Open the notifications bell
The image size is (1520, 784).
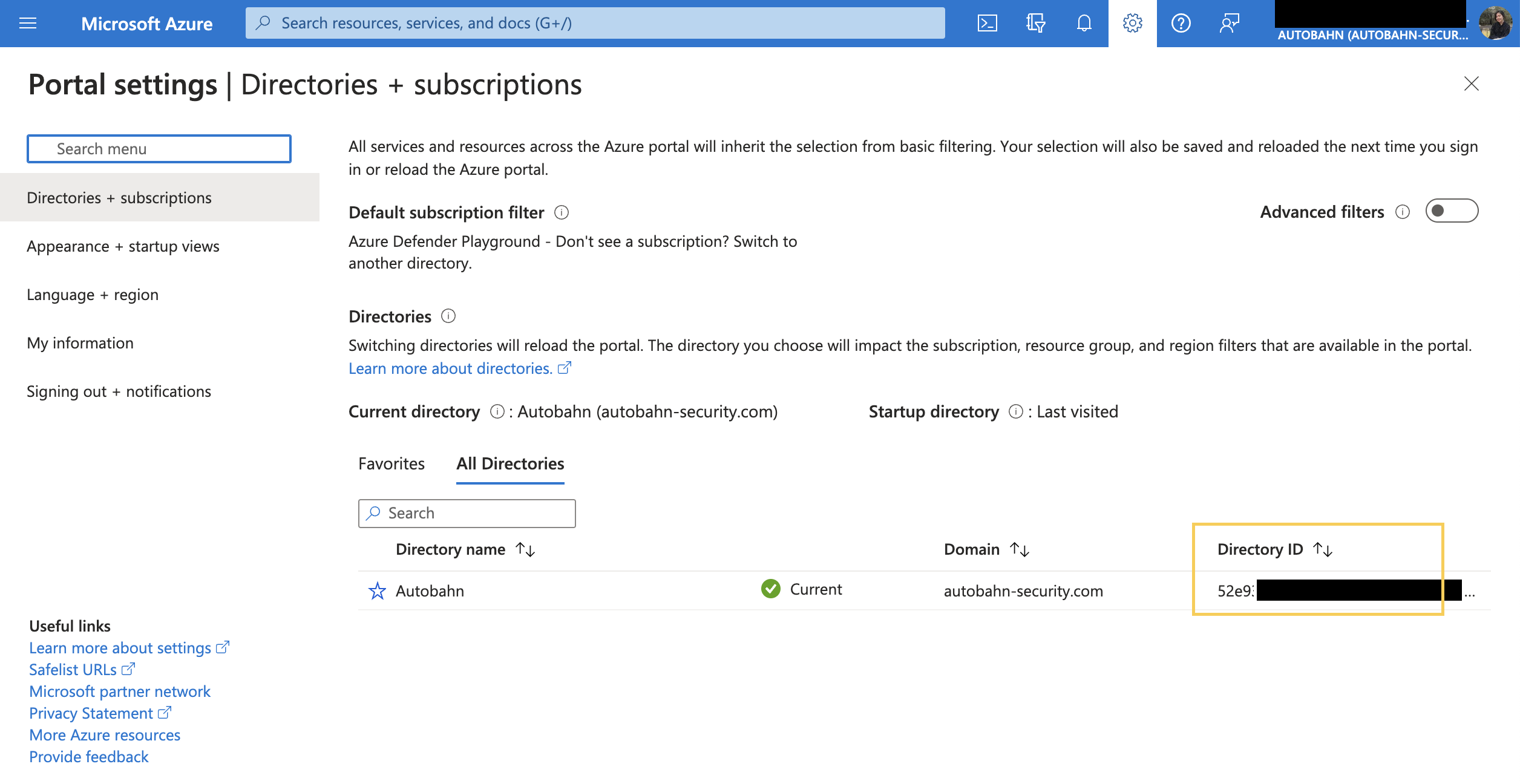click(x=1084, y=24)
